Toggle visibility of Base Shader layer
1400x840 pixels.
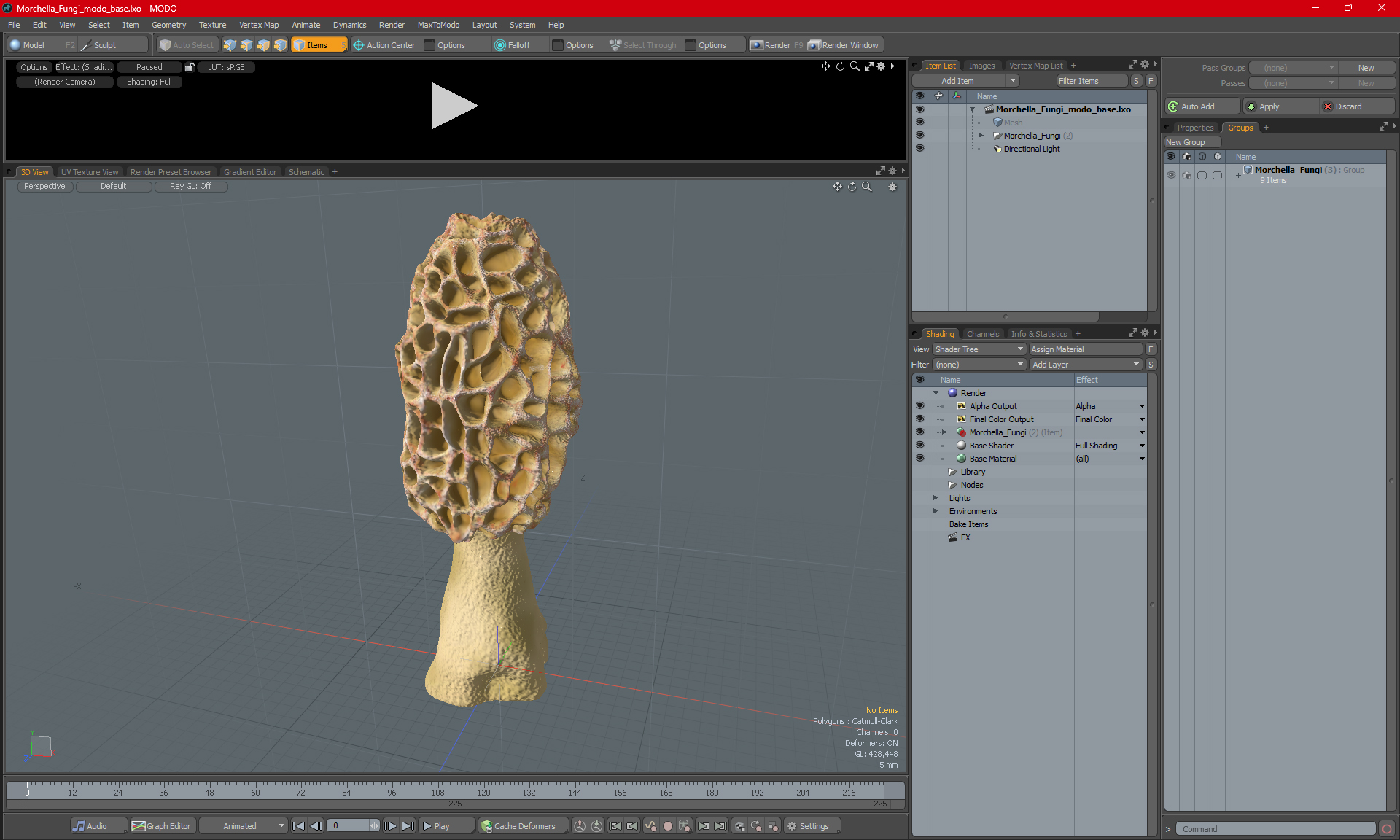pos(919,446)
